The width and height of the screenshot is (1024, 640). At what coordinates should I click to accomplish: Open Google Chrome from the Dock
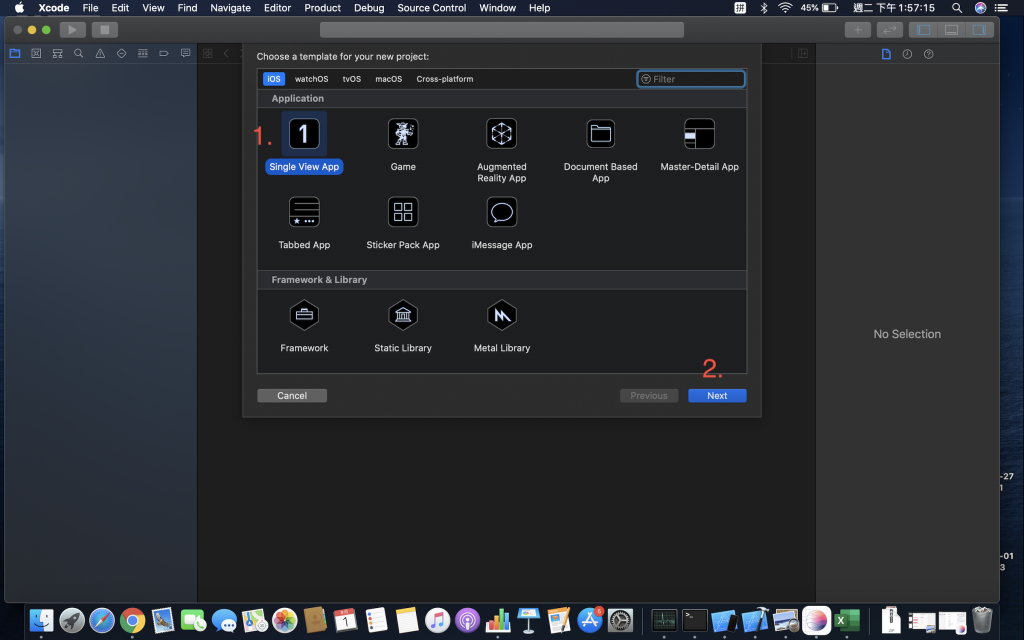point(133,620)
